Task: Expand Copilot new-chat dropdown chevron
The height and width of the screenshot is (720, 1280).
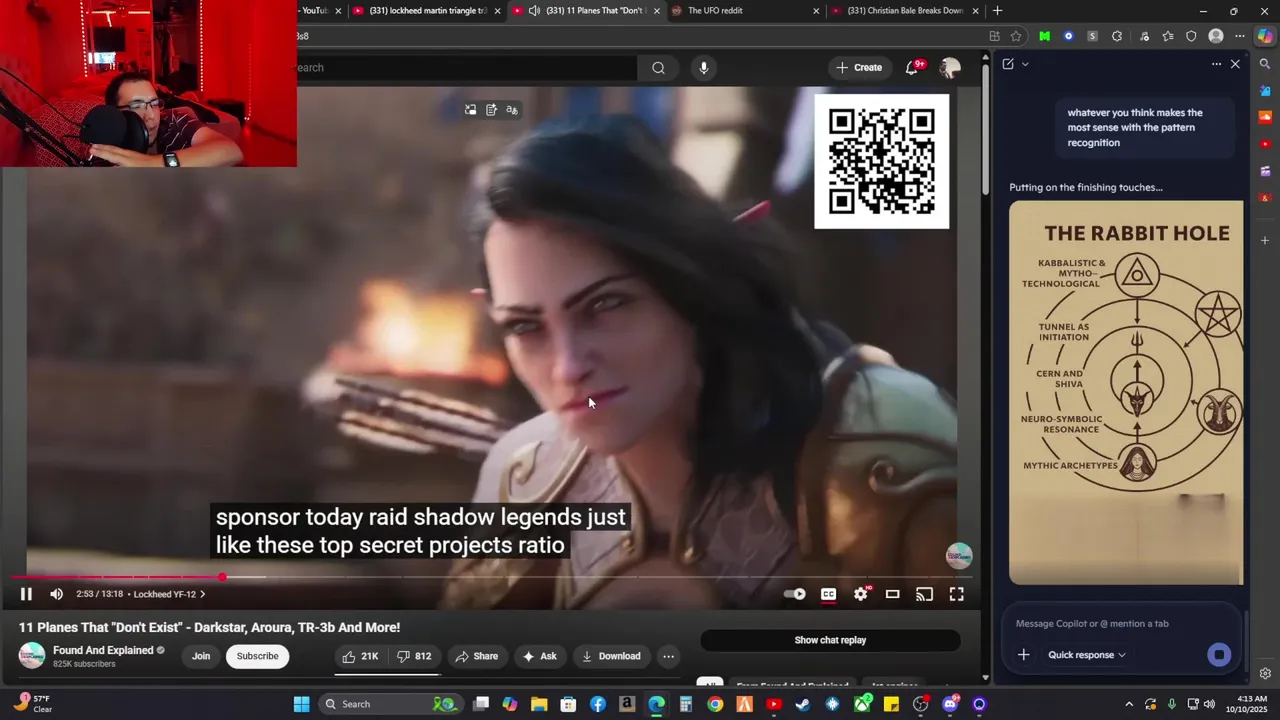Action: pyautogui.click(x=1025, y=64)
